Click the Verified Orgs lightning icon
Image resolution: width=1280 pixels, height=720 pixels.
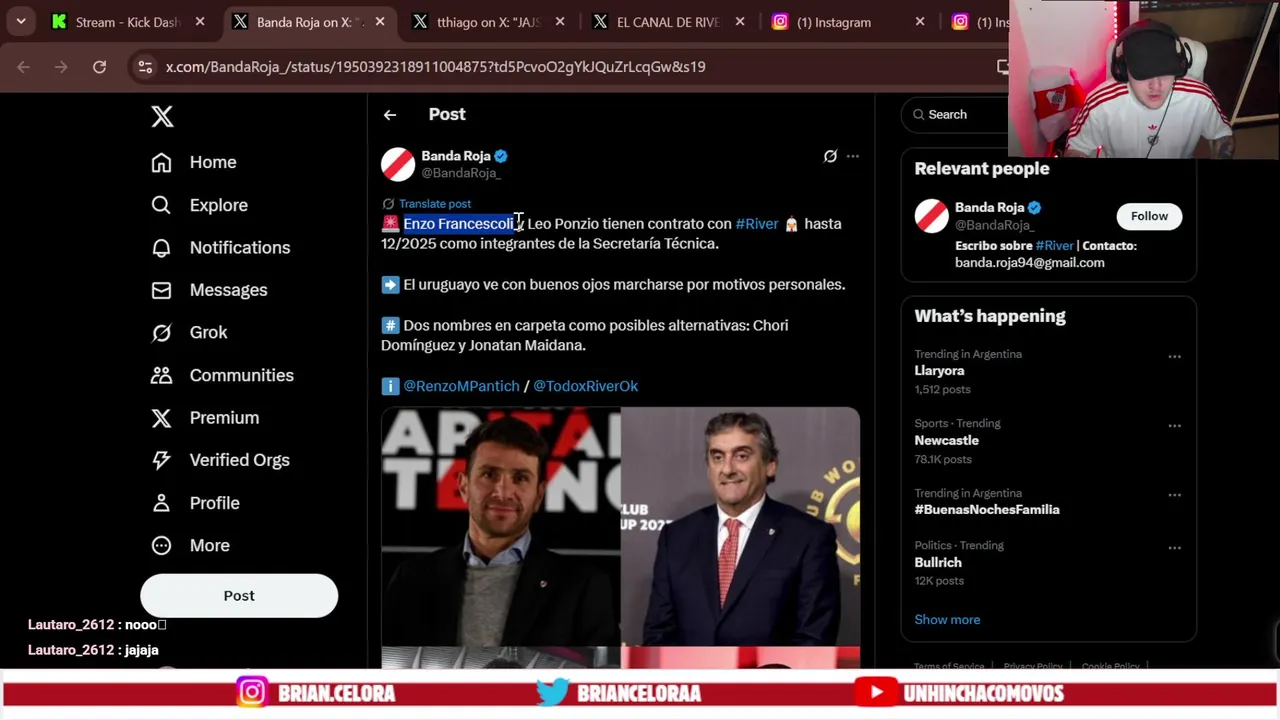[x=161, y=460]
